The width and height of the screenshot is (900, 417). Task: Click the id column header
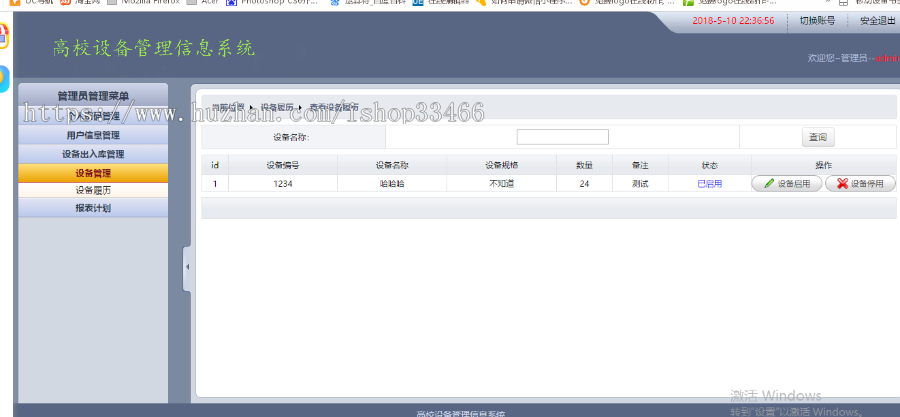point(215,165)
